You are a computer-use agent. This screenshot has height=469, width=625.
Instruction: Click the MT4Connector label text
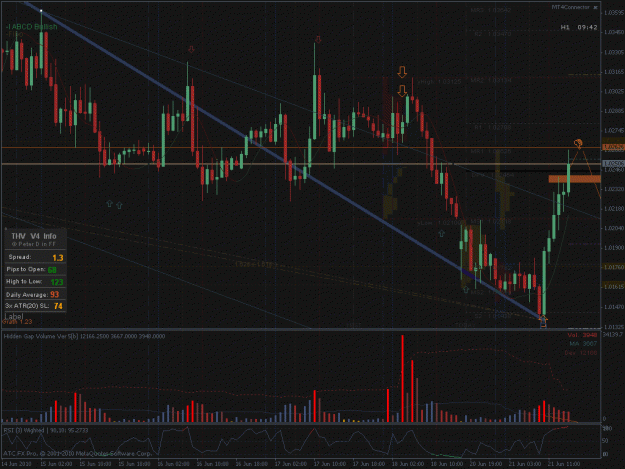(570, 7)
